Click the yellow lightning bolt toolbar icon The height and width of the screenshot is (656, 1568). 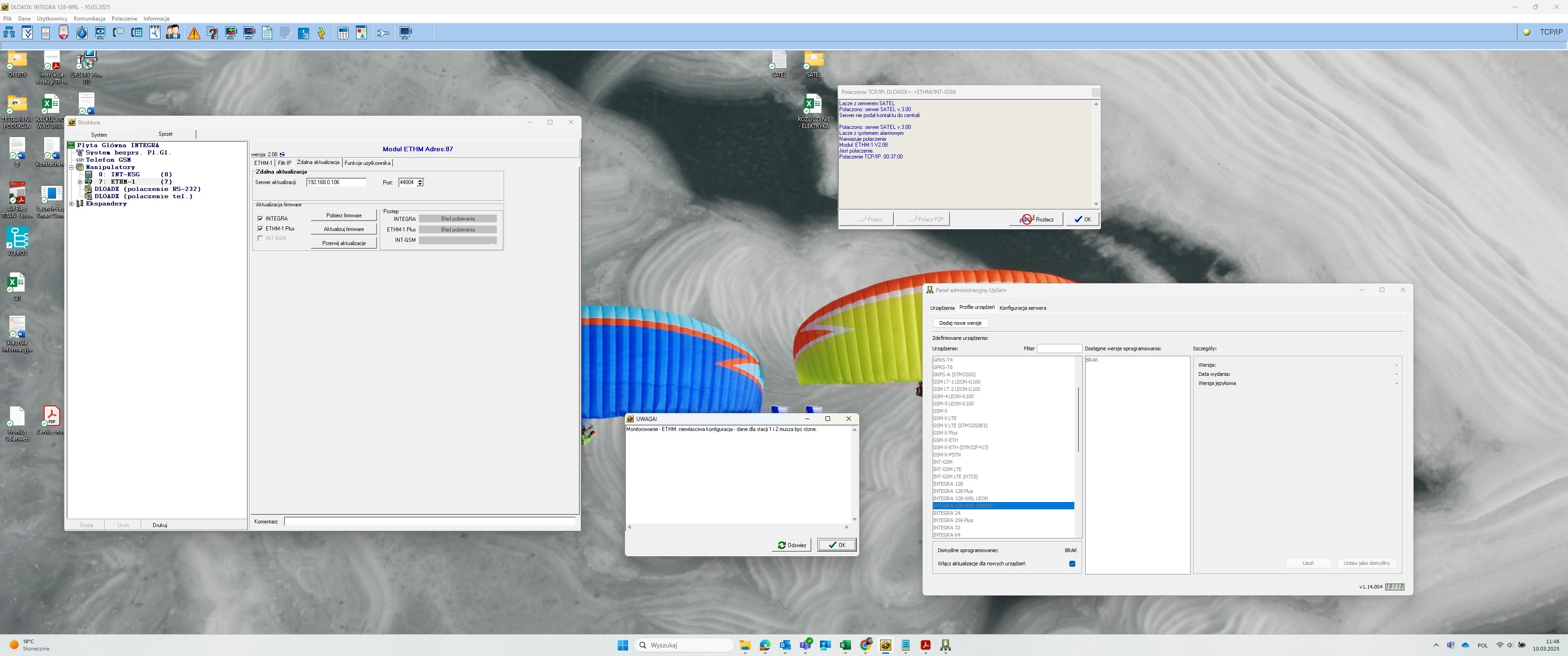pyautogui.click(x=322, y=33)
